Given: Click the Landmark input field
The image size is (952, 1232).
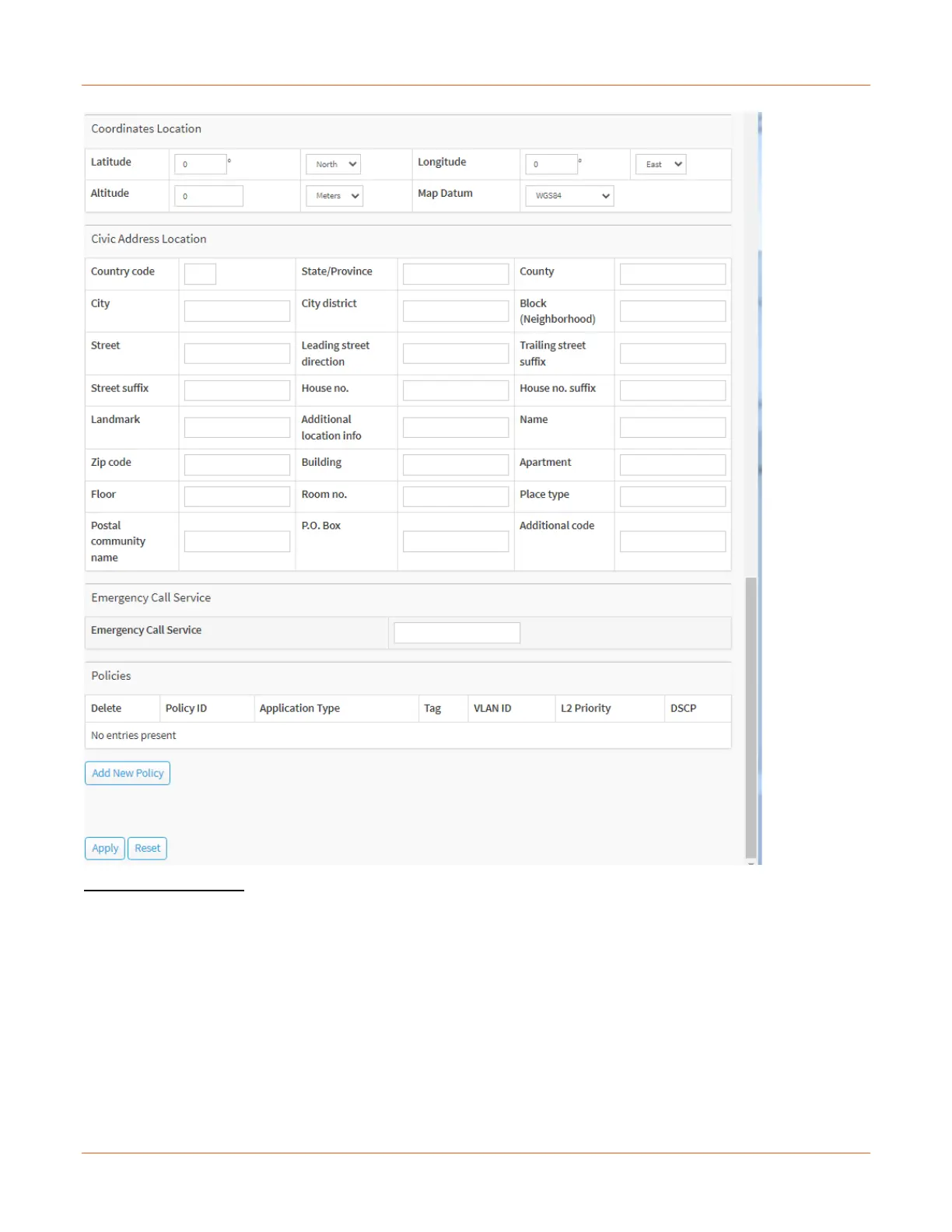Looking at the screenshot, I should click(237, 427).
